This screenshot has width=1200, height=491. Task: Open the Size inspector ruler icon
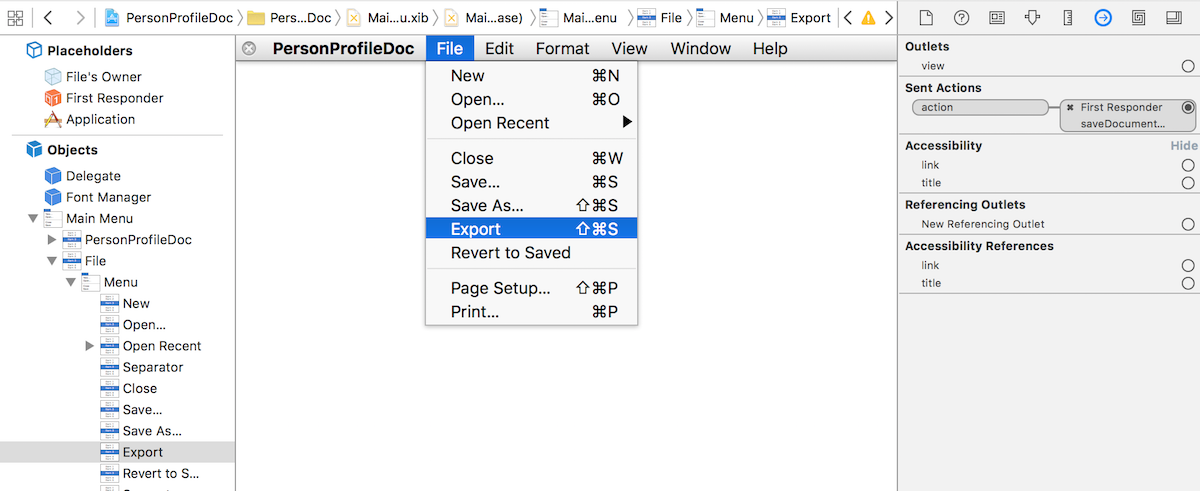pyautogui.click(x=1067, y=17)
